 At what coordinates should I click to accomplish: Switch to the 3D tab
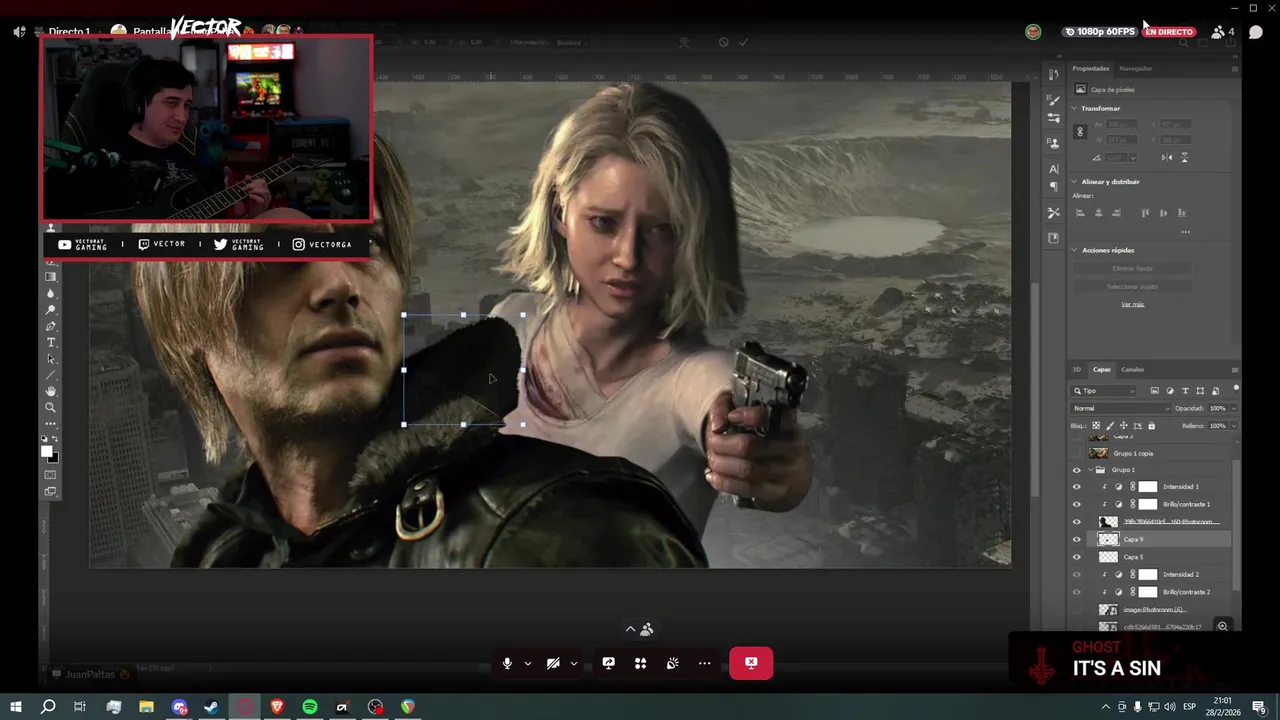click(1077, 369)
